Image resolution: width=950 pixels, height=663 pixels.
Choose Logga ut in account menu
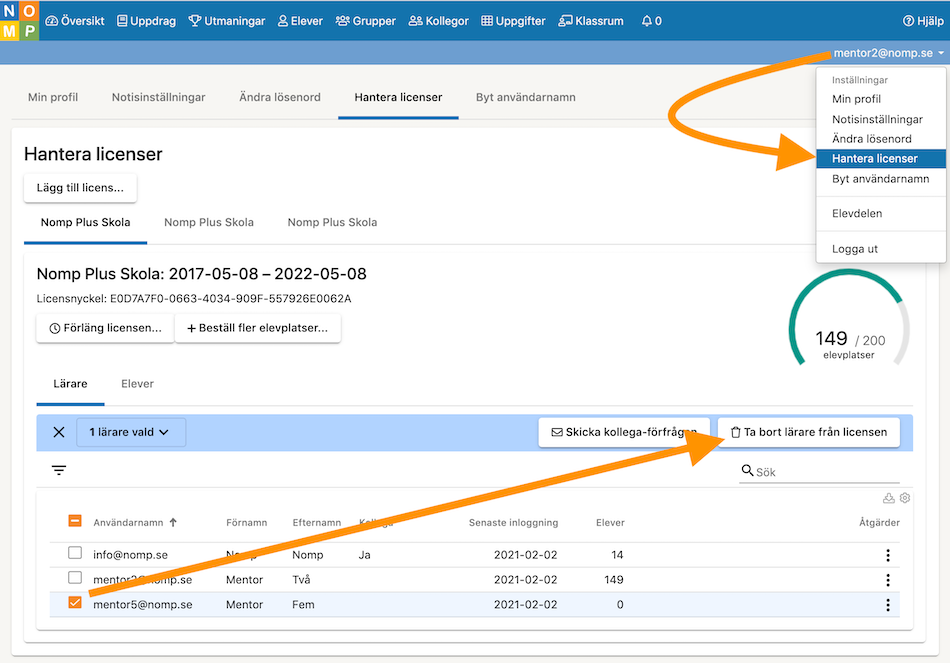pyautogui.click(x=881, y=249)
